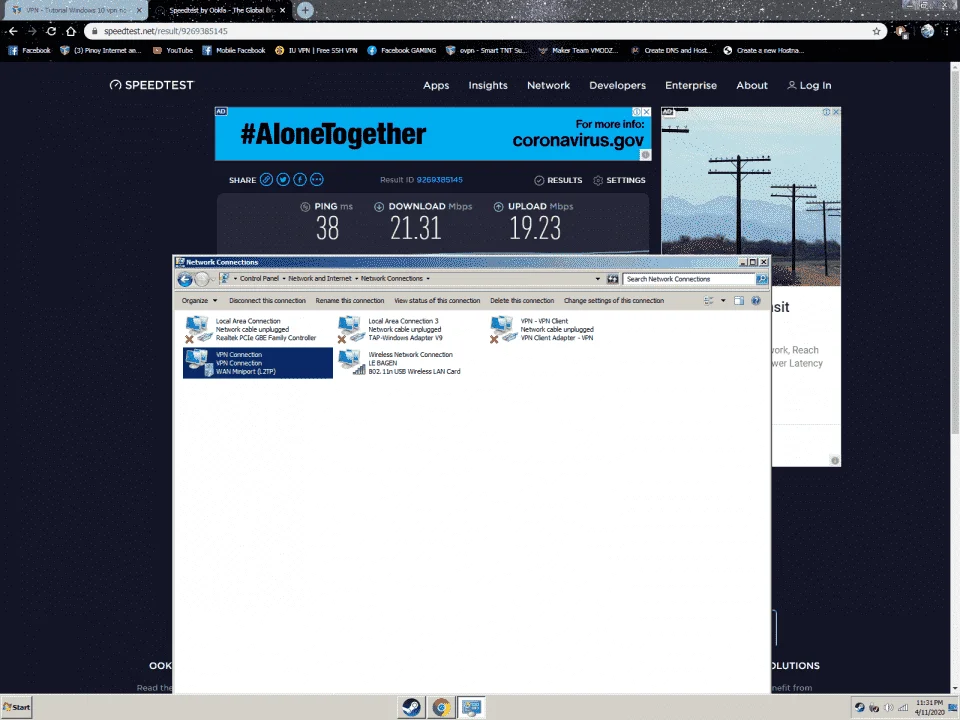
Task: Open the Facebook GAMING bookmark
Action: [402, 50]
